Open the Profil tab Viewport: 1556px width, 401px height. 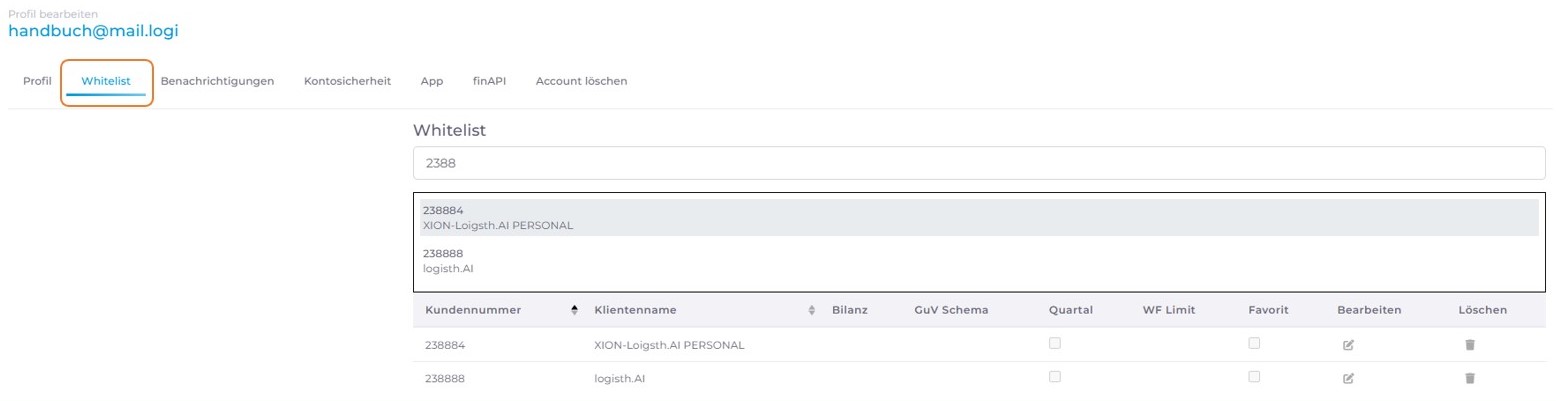click(37, 81)
